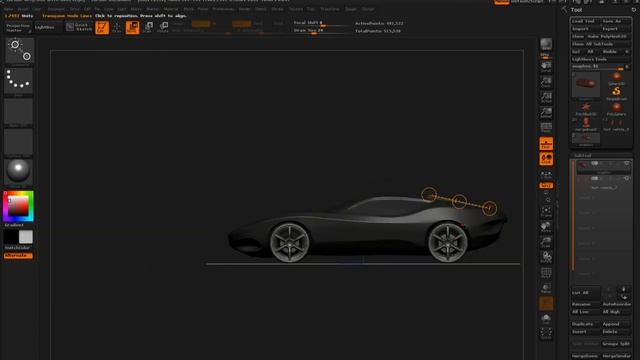The image size is (640, 360).
Task: Adjust the Focal Shift slider
Action: pyautogui.click(x=322, y=23)
